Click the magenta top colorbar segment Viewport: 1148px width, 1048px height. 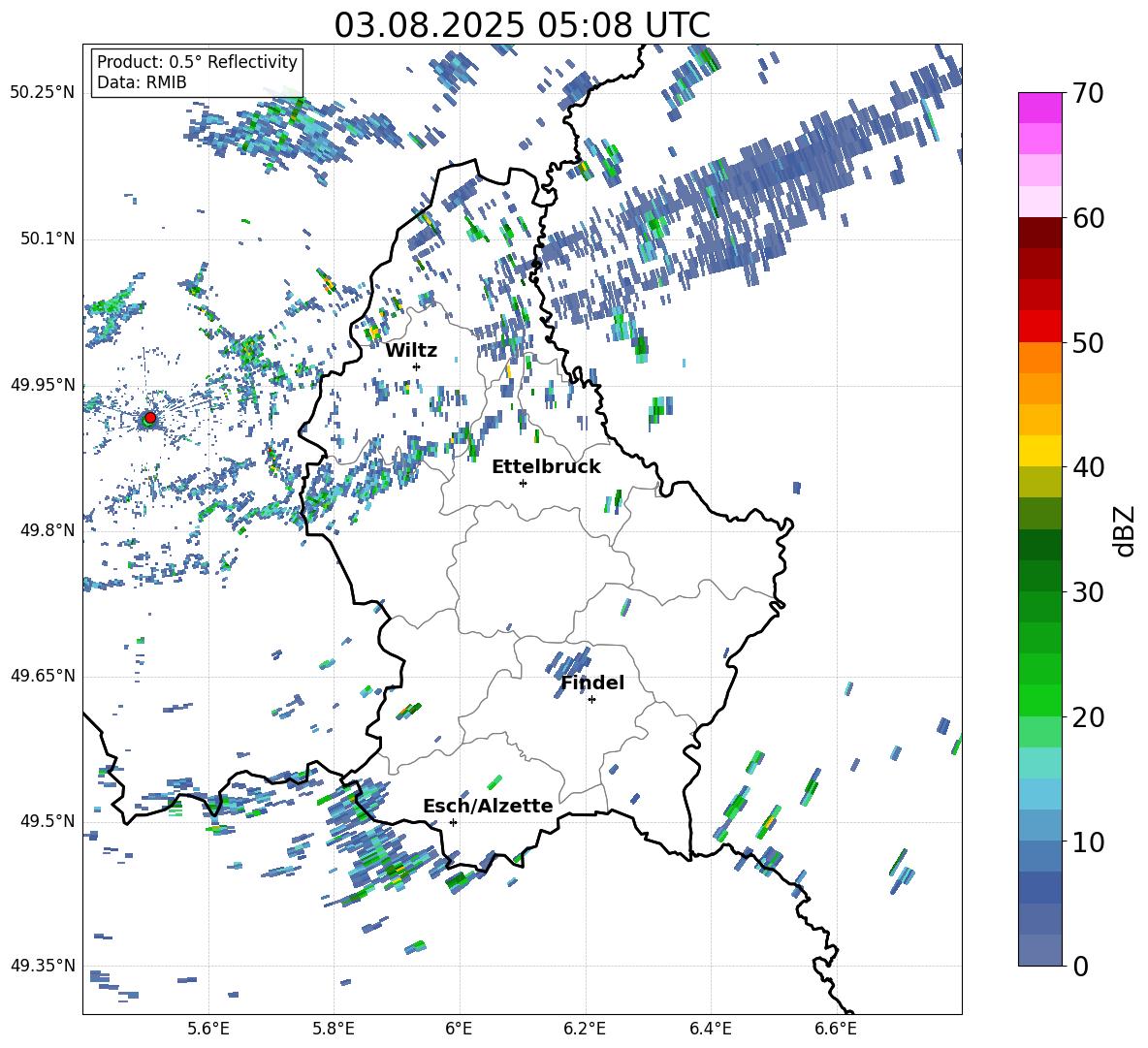click(1039, 109)
